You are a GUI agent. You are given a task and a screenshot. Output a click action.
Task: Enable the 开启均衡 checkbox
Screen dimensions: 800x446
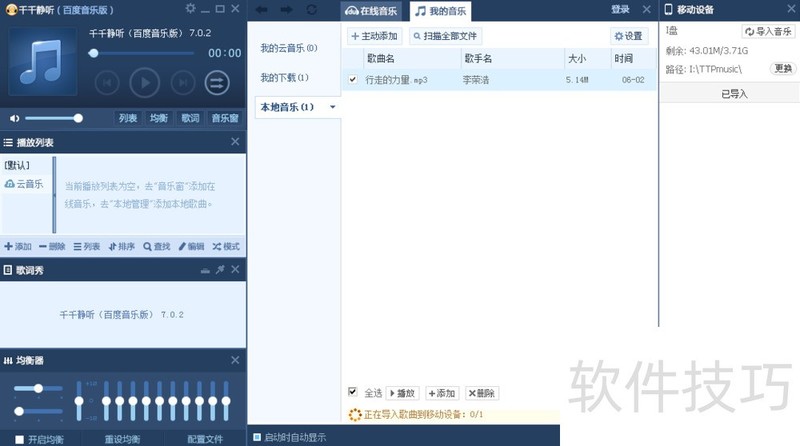[19, 439]
